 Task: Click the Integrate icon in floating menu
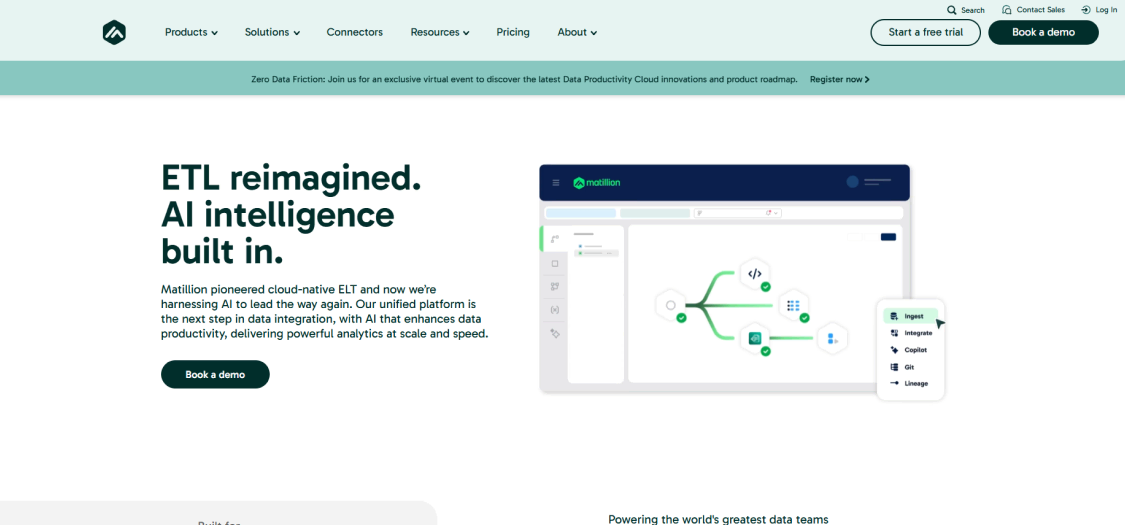click(x=894, y=333)
